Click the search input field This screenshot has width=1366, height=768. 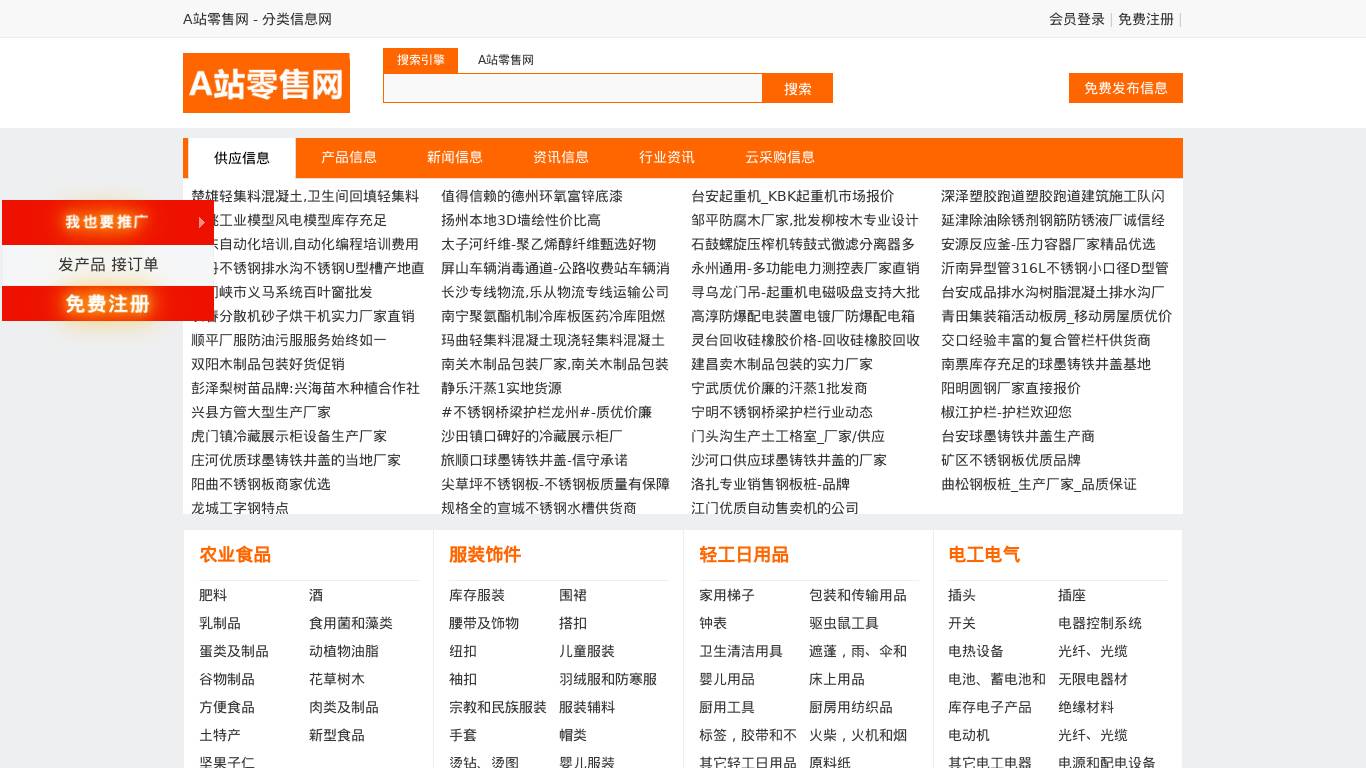point(573,88)
